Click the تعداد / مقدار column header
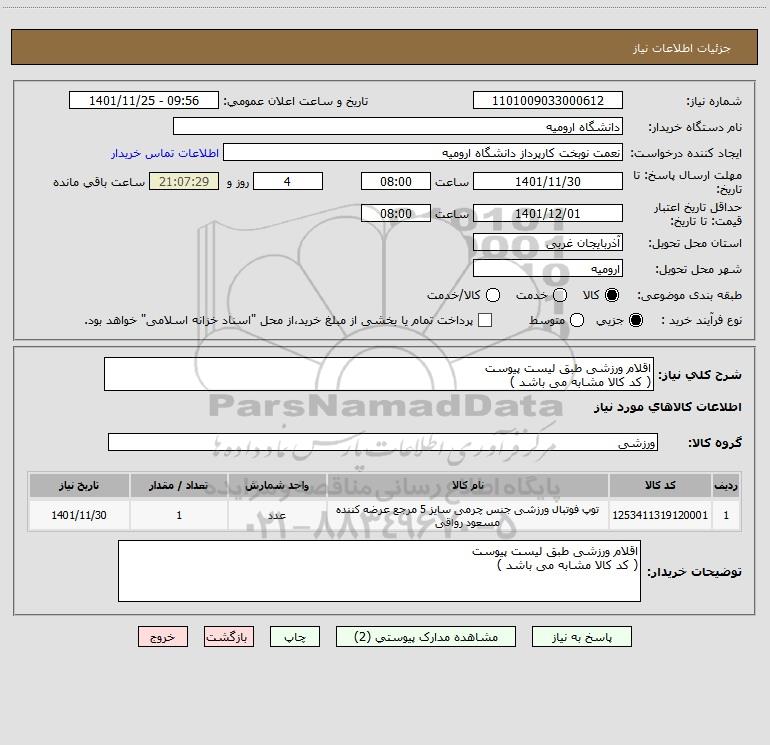This screenshot has height=745, width=770. click(179, 485)
